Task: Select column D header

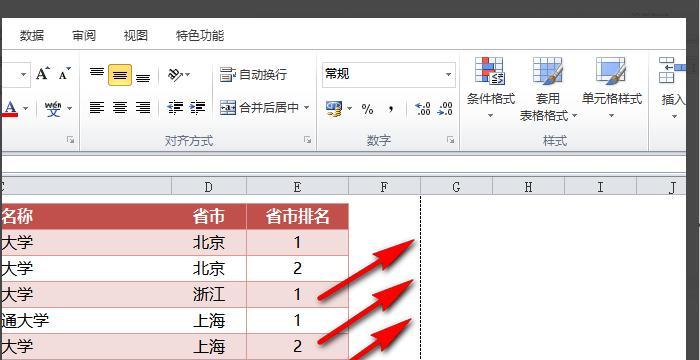Action: coord(209,187)
